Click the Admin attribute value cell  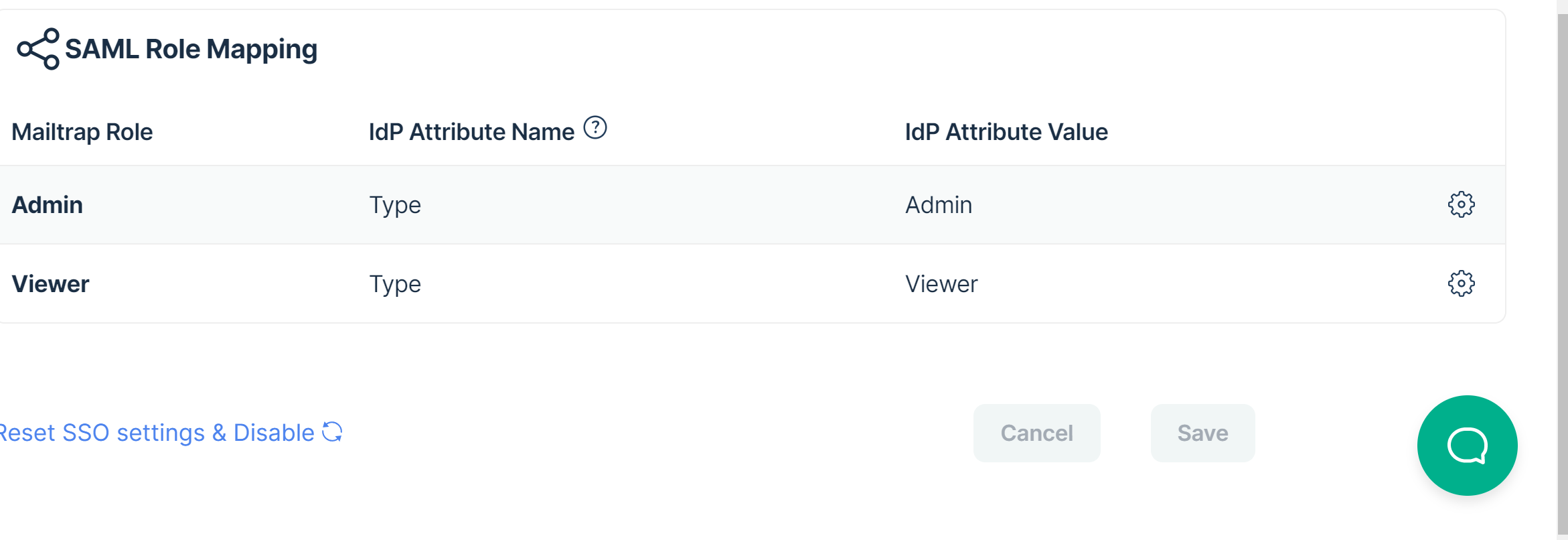click(x=939, y=205)
